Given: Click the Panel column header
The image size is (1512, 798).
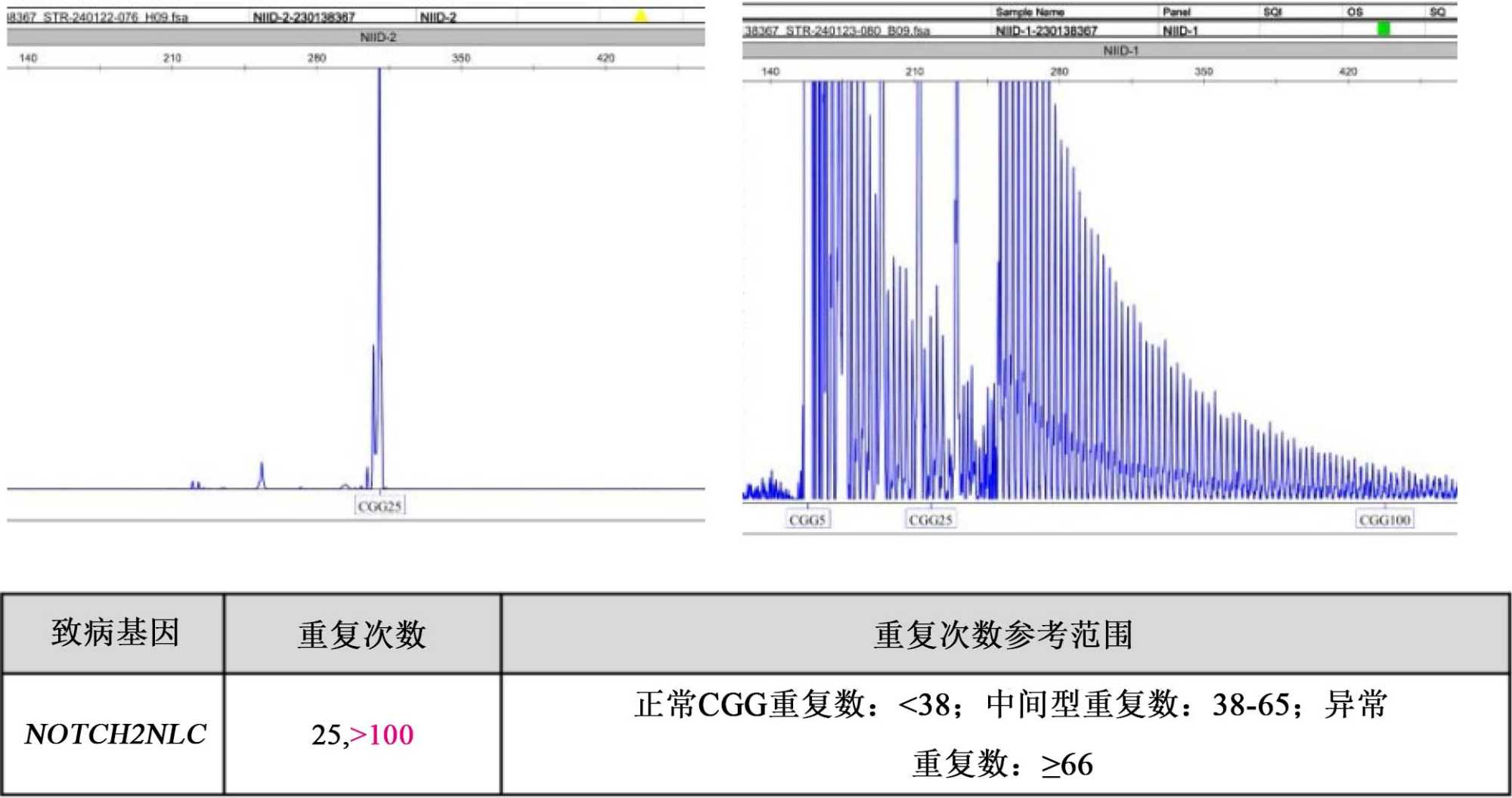Looking at the screenshot, I should [1176, 12].
